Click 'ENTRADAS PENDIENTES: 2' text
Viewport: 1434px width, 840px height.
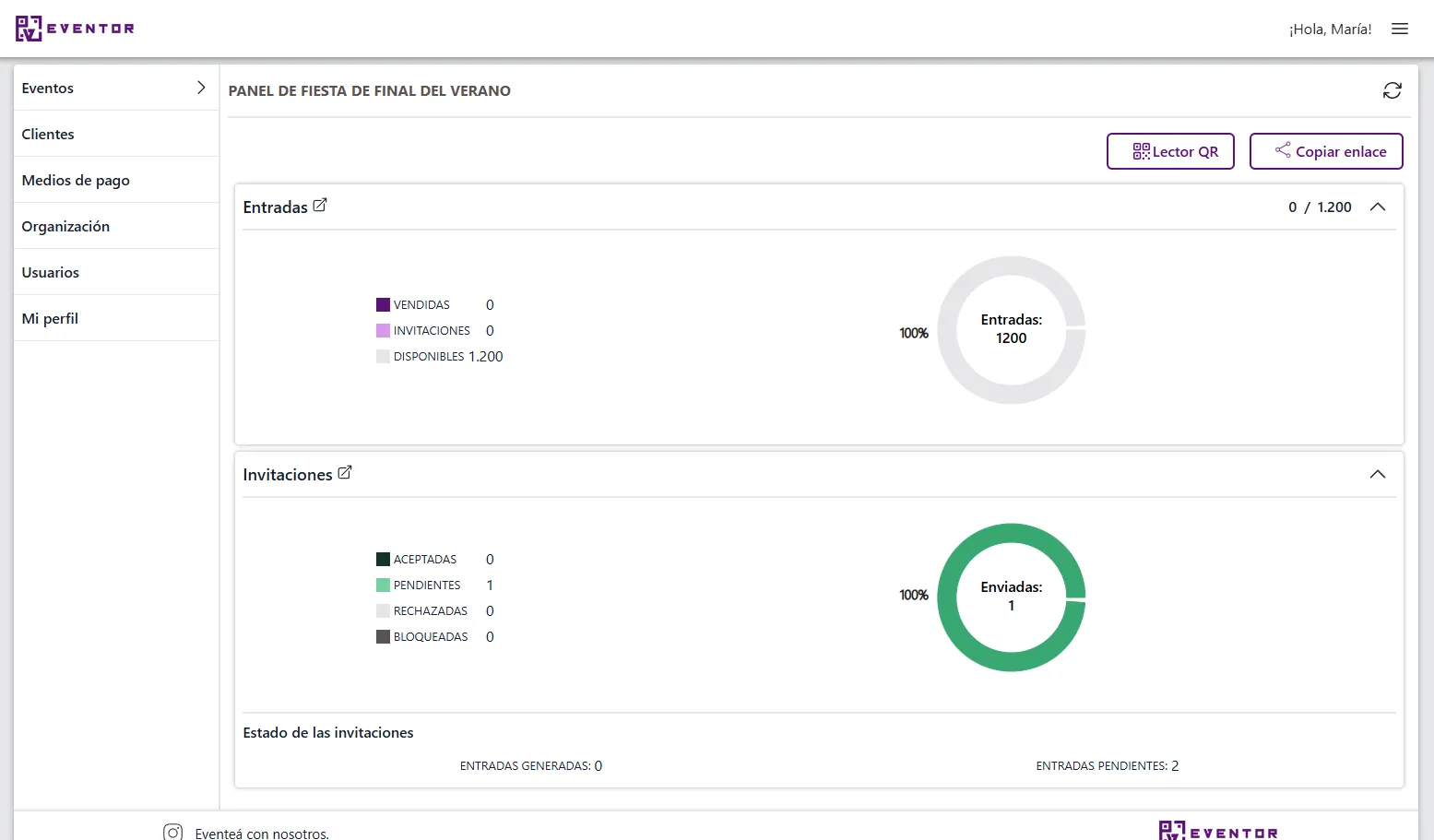[1108, 765]
